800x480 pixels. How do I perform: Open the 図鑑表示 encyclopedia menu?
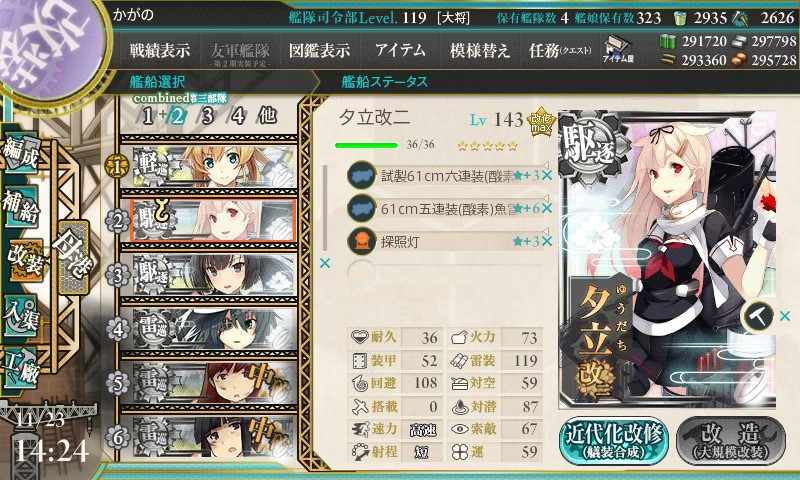[x=319, y=50]
